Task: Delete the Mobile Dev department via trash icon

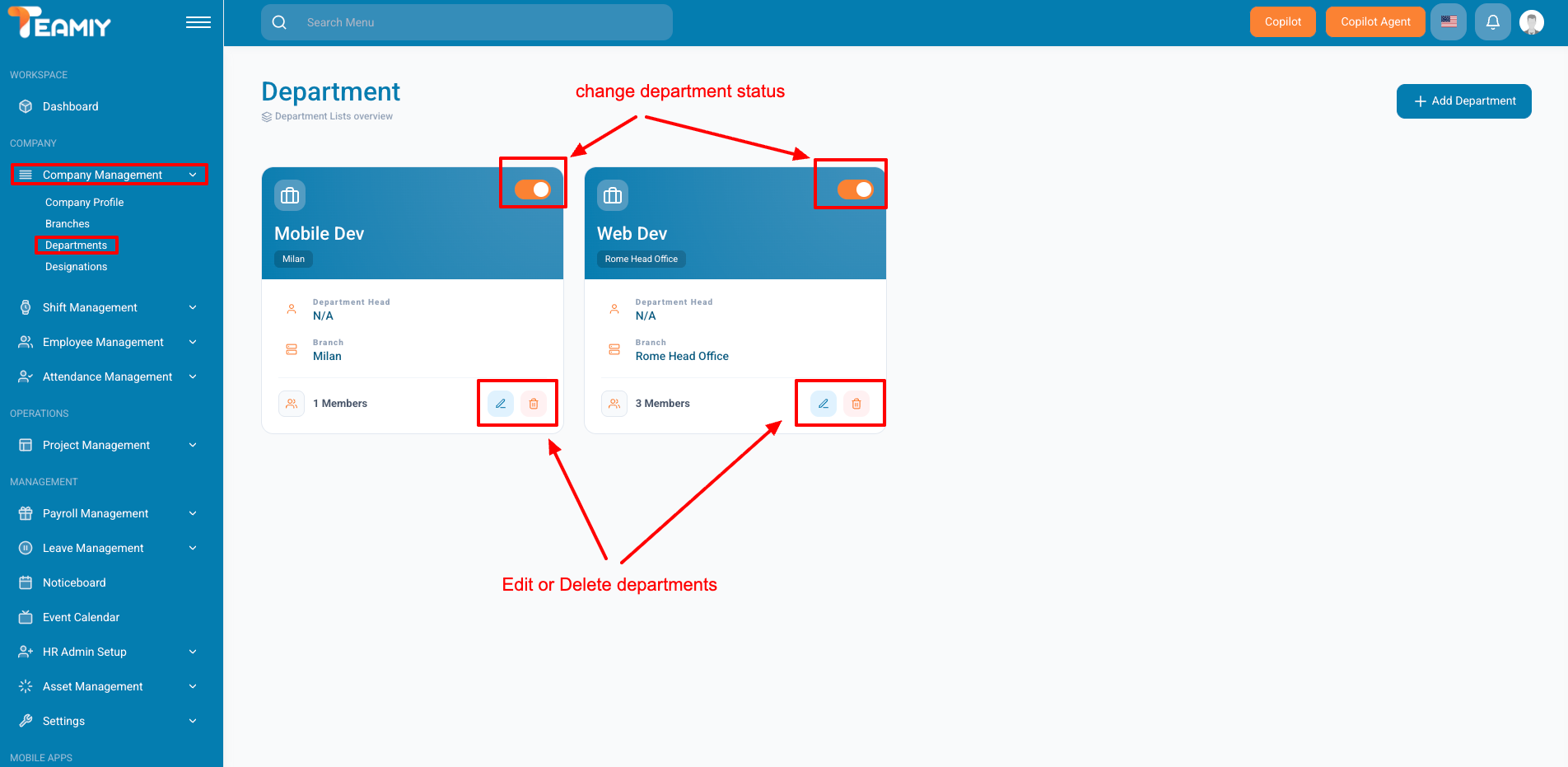Action: 534,404
